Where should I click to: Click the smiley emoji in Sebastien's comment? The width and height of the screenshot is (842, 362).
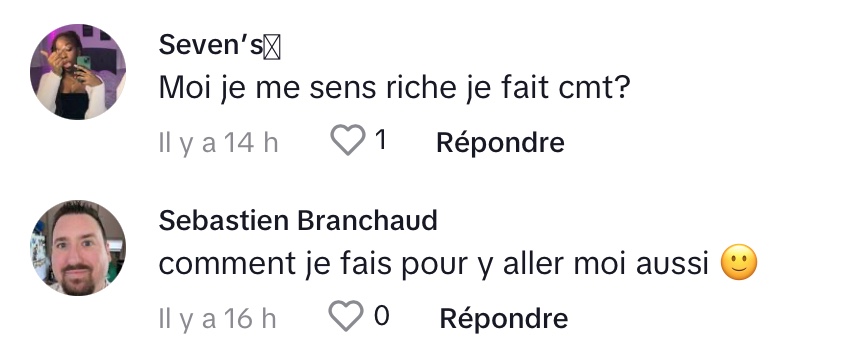click(x=739, y=263)
